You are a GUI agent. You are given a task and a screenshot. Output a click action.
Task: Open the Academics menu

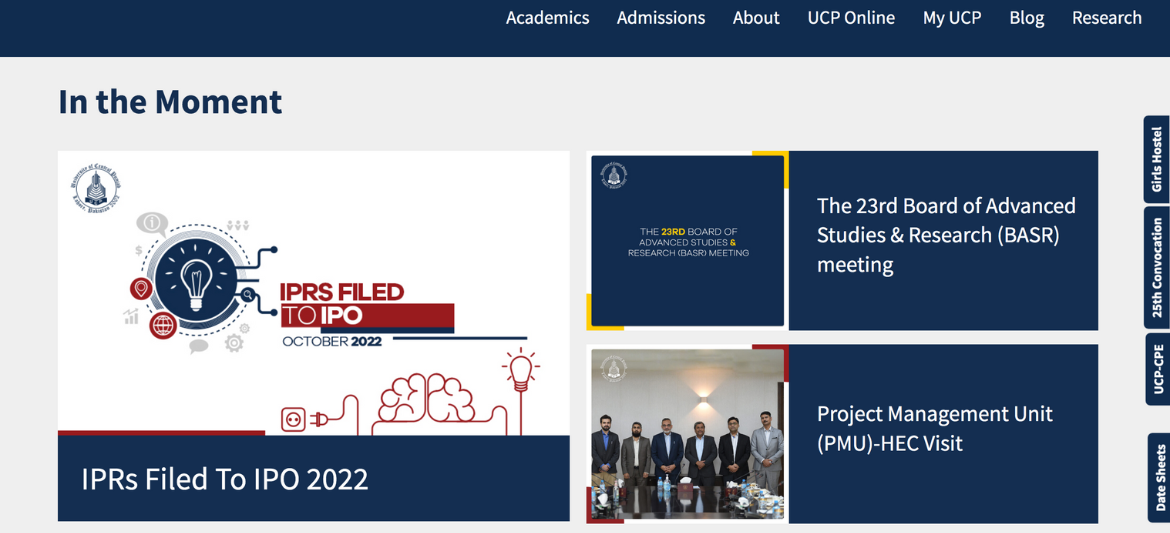tap(547, 18)
